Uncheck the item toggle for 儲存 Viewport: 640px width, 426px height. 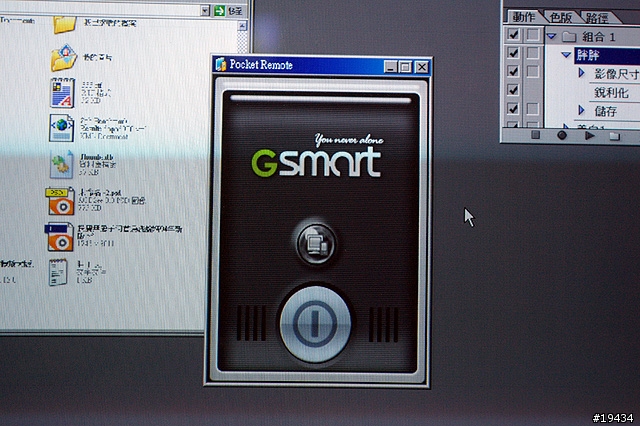(x=513, y=109)
